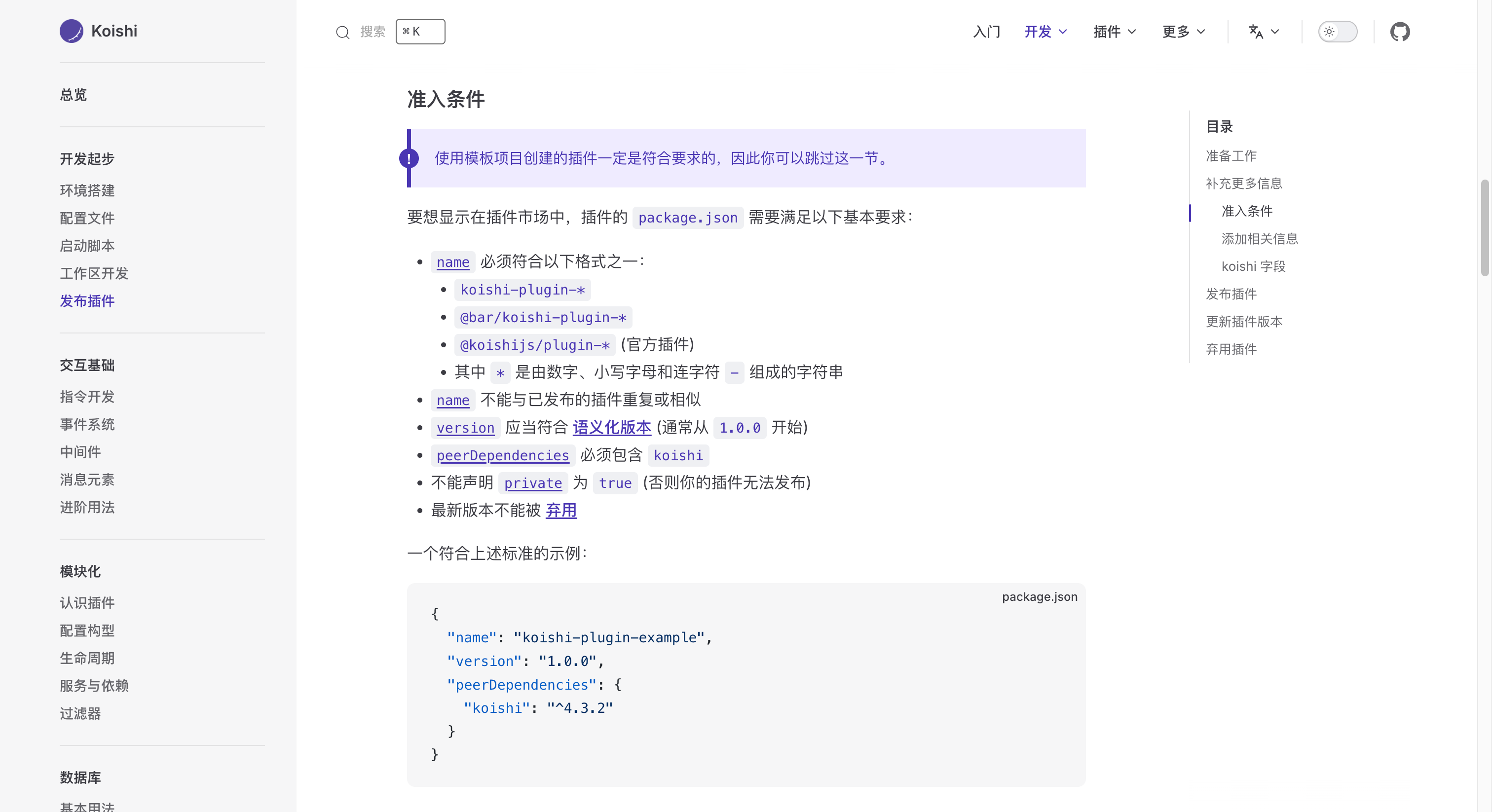The width and height of the screenshot is (1492, 812).
Task: Click the private code link
Action: coord(533,482)
